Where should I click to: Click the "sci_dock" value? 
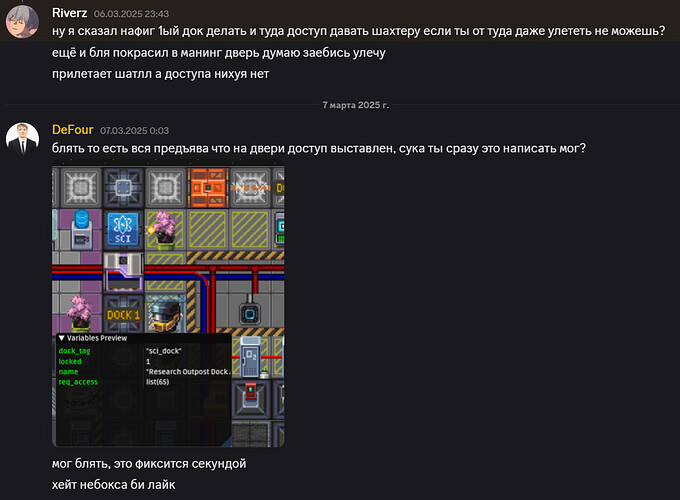(x=163, y=351)
